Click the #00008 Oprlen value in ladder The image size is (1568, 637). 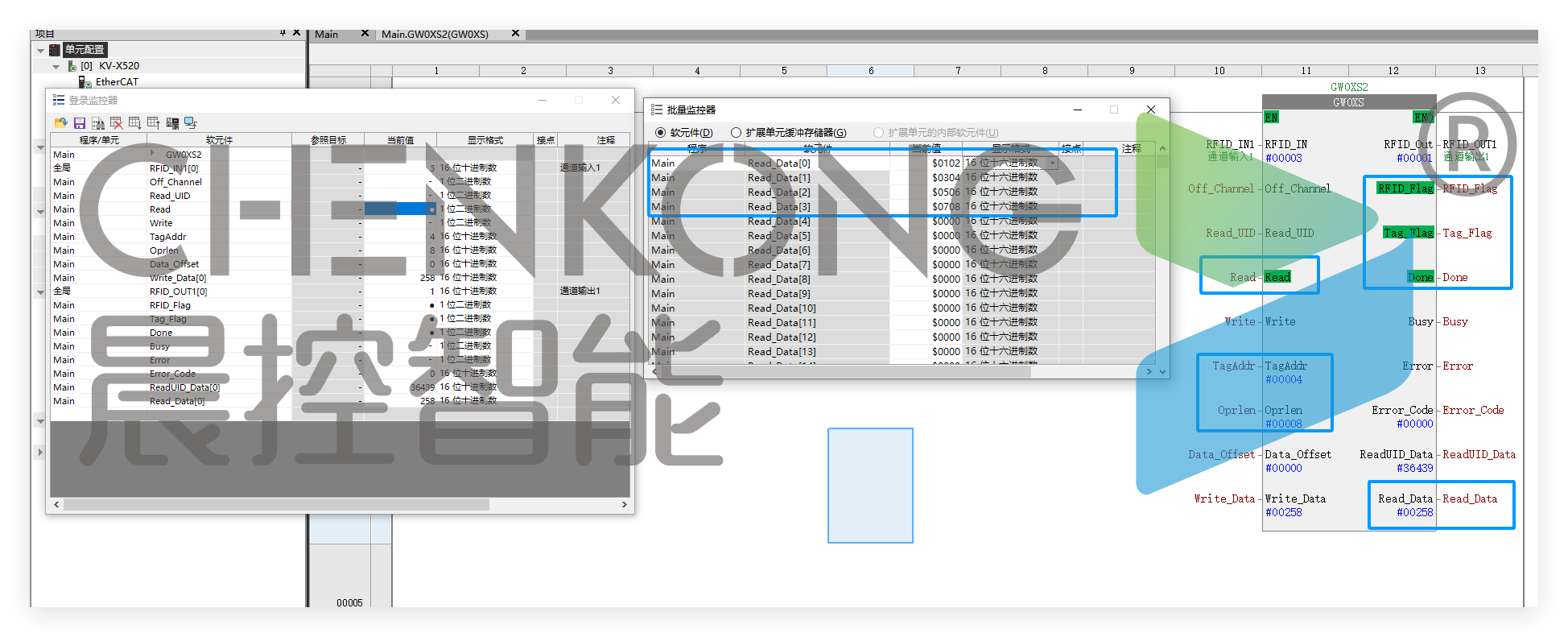[1283, 424]
